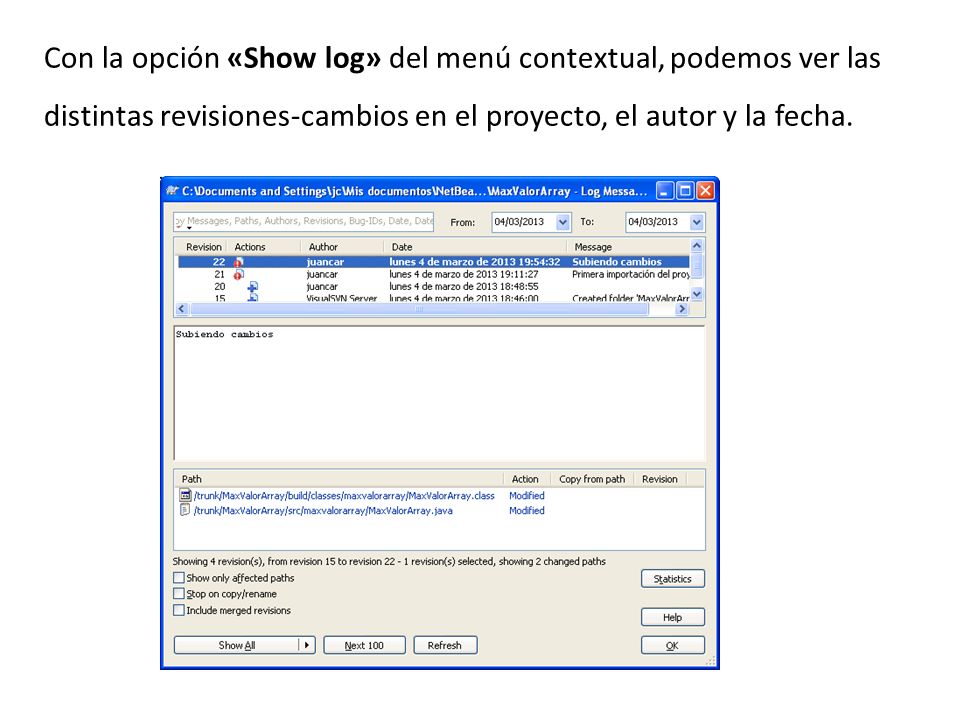960x720 pixels.
Task: Click the java file icon for MaxValorArray.java
Action: tap(186, 510)
